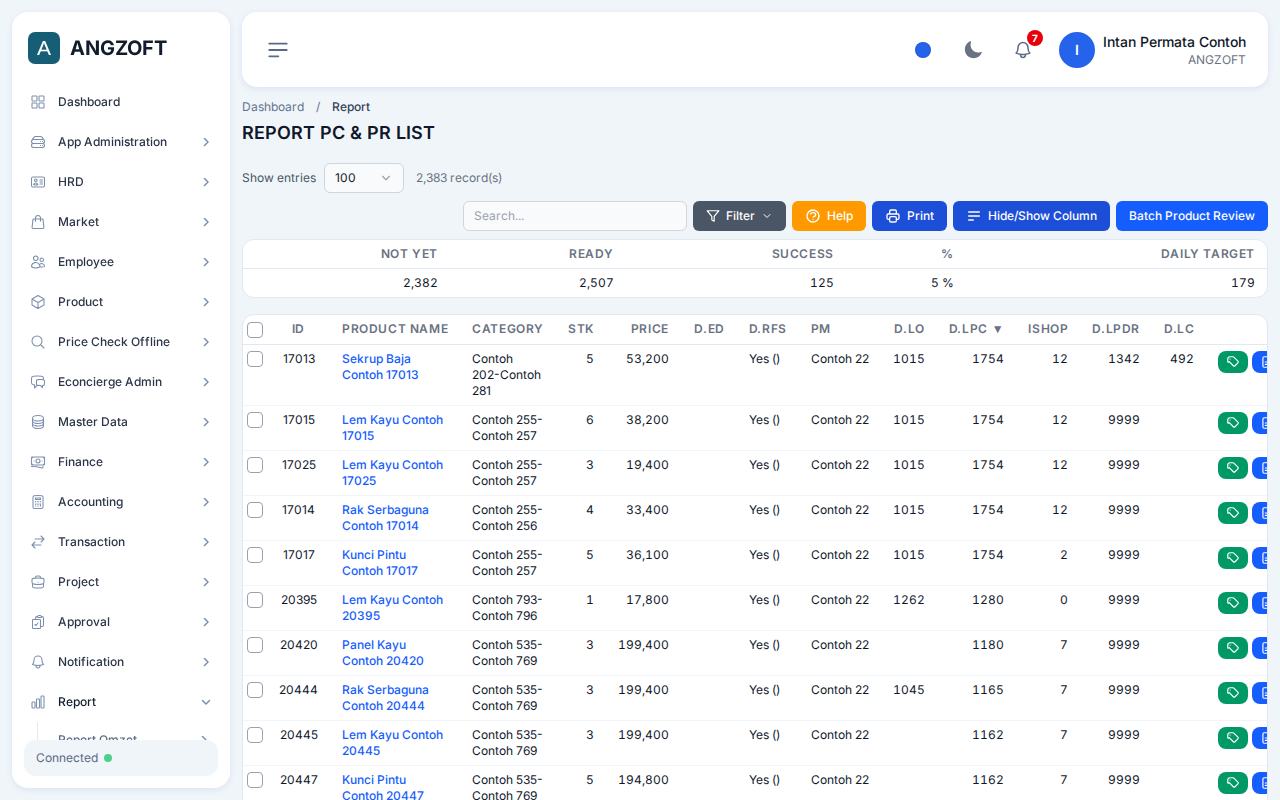Go to Dashboard breadcrumb link

point(273,107)
